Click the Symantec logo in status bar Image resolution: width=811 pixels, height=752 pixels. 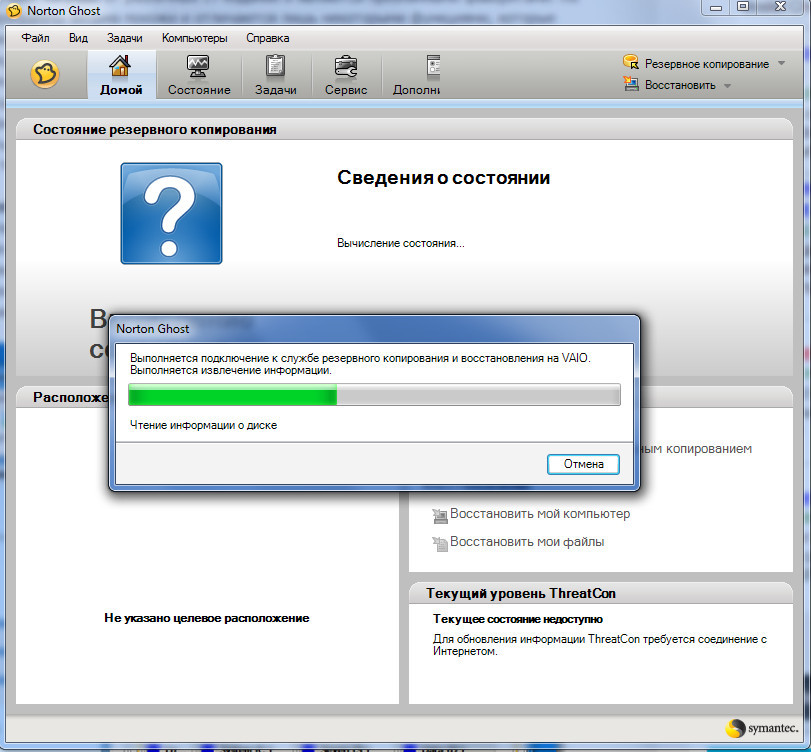pos(763,729)
